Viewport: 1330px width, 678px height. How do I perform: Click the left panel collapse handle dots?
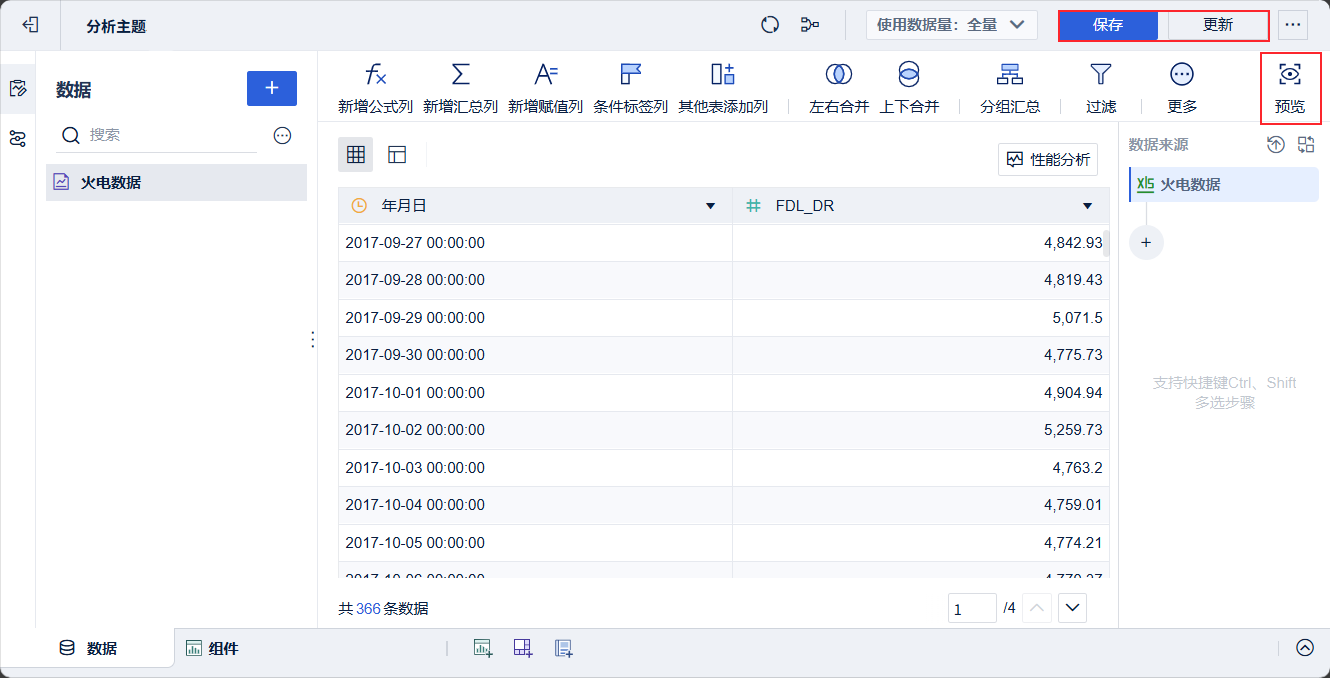point(312,340)
